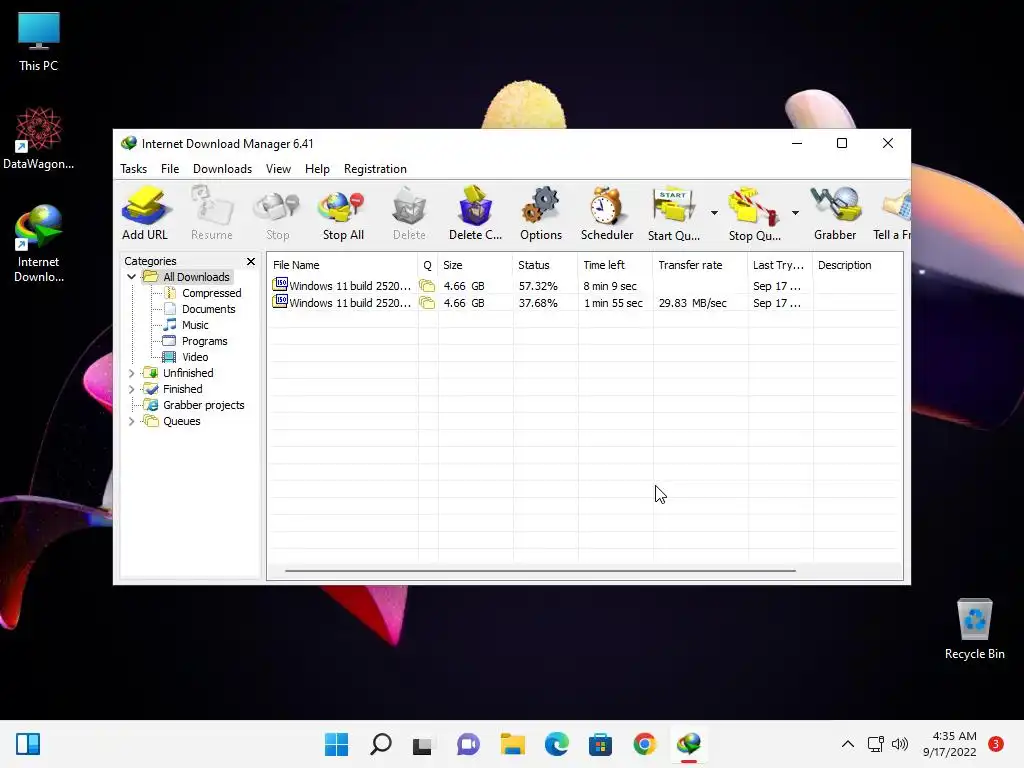
Task: Open the Widgets taskbar icon
Action: coord(28,744)
